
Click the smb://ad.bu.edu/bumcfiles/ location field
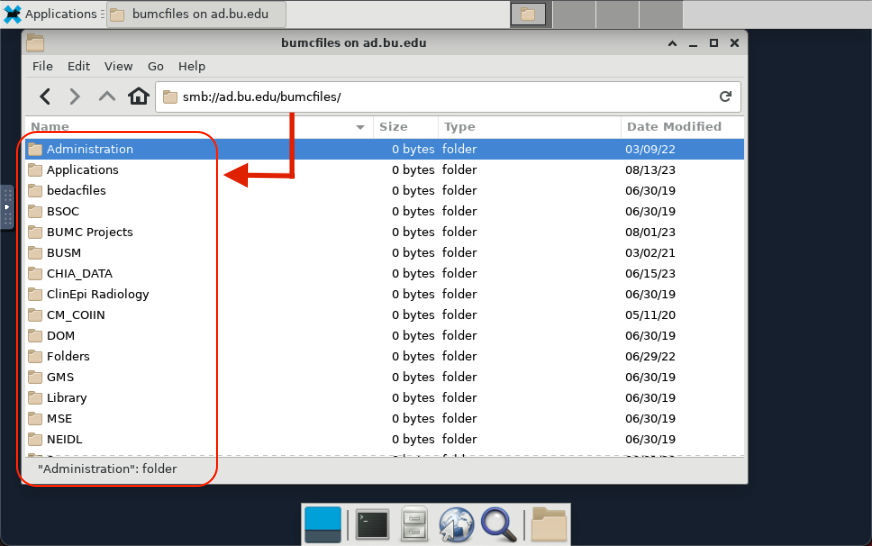448,97
